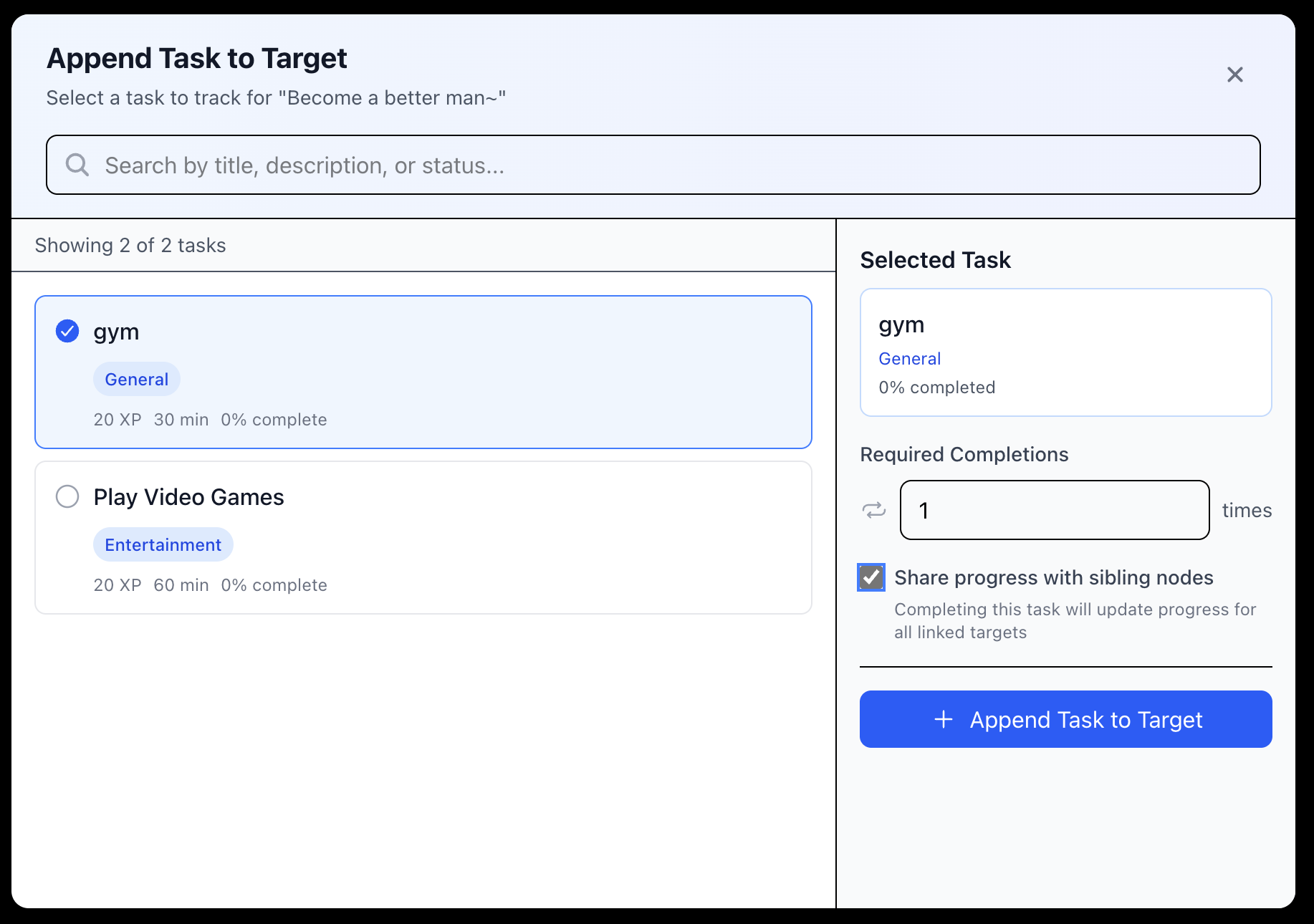
Task: Close the Append Task dialog
Action: tap(1234, 74)
